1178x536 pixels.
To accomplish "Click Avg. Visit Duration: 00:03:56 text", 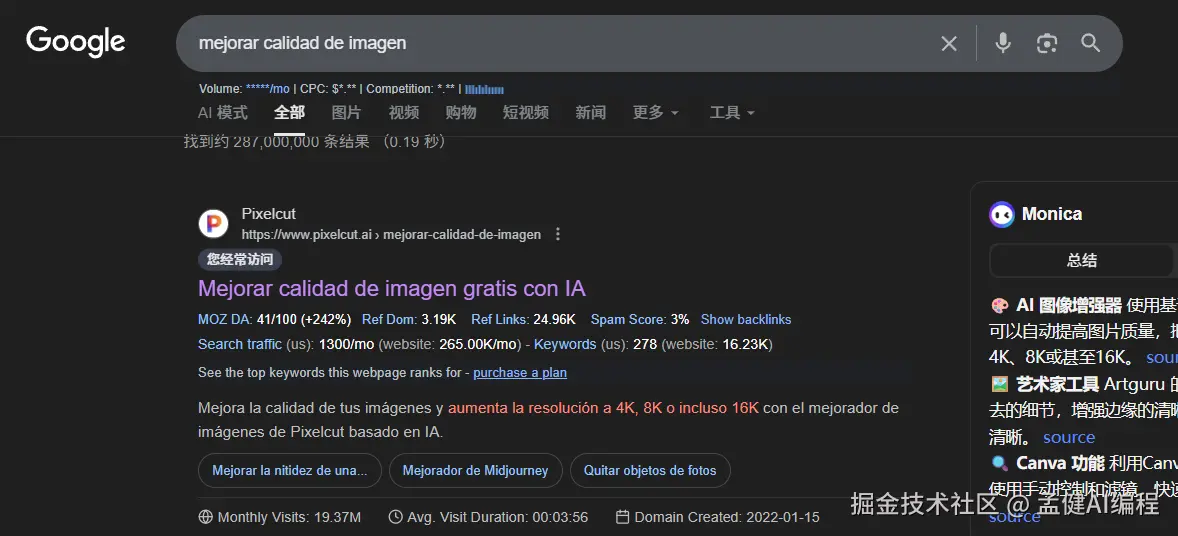I will (x=497, y=517).
